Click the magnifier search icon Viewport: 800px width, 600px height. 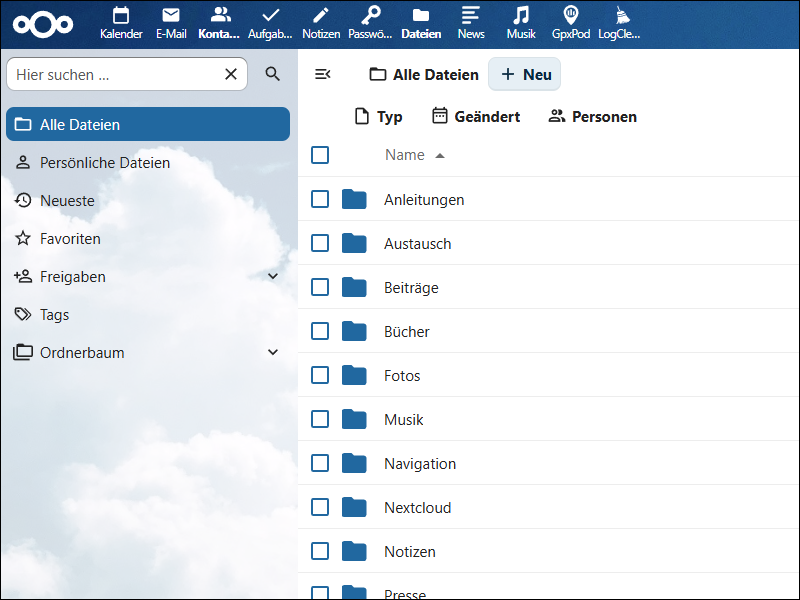[273, 74]
